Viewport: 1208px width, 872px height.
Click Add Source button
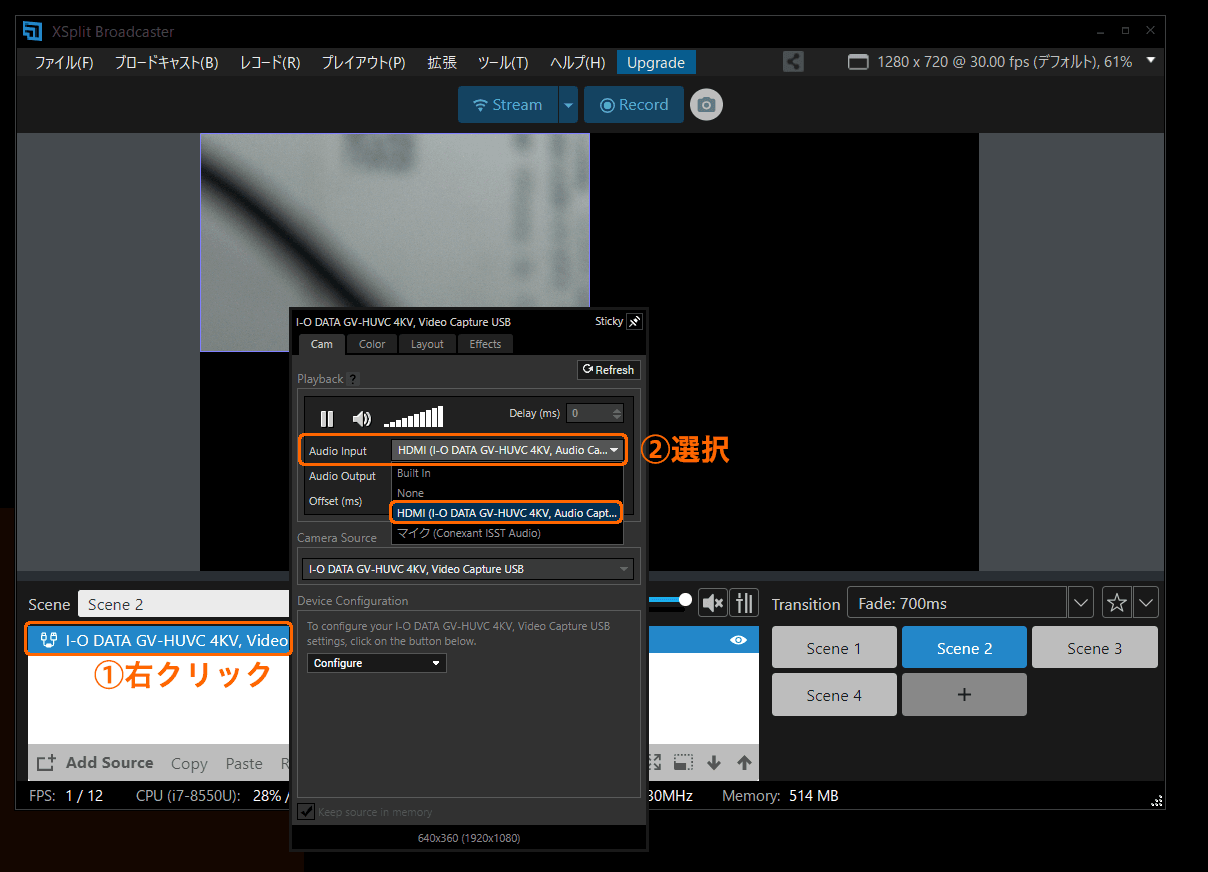(95, 763)
